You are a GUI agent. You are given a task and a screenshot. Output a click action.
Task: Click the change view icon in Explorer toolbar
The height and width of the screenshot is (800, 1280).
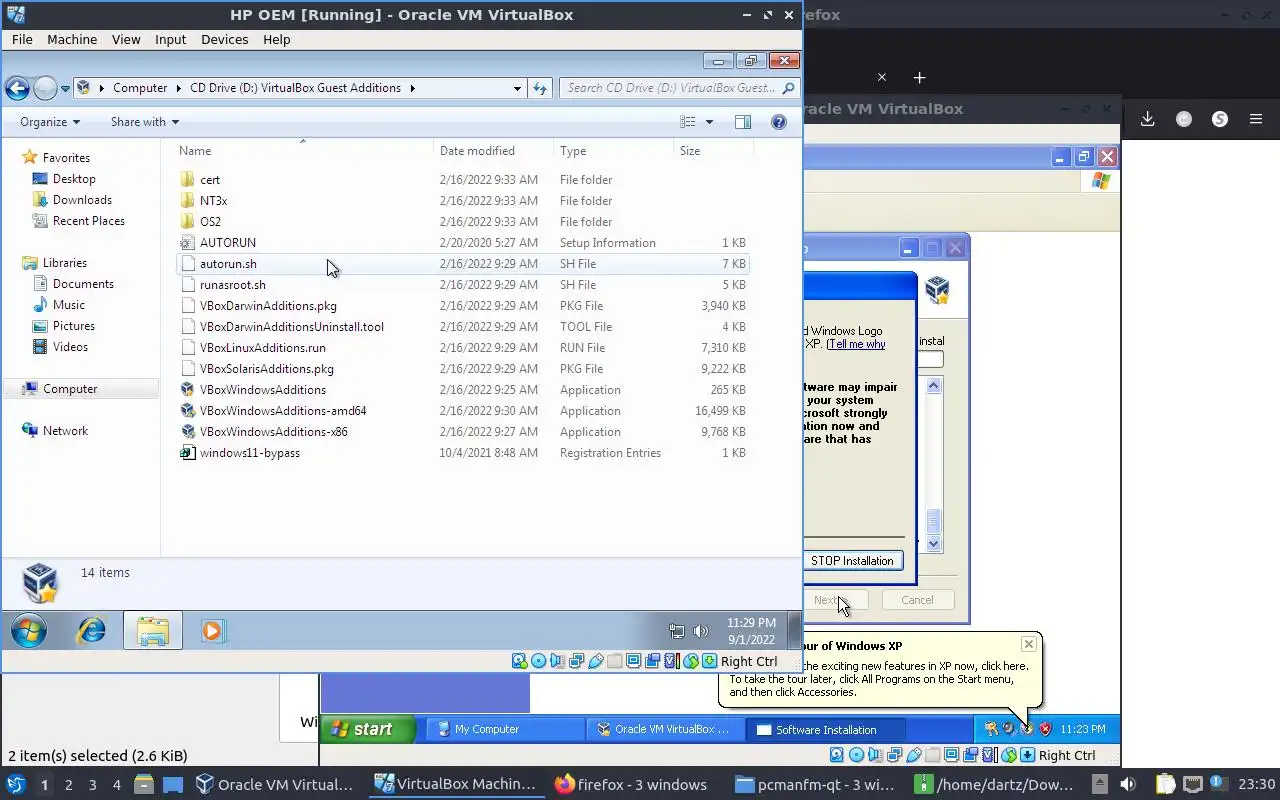click(688, 122)
